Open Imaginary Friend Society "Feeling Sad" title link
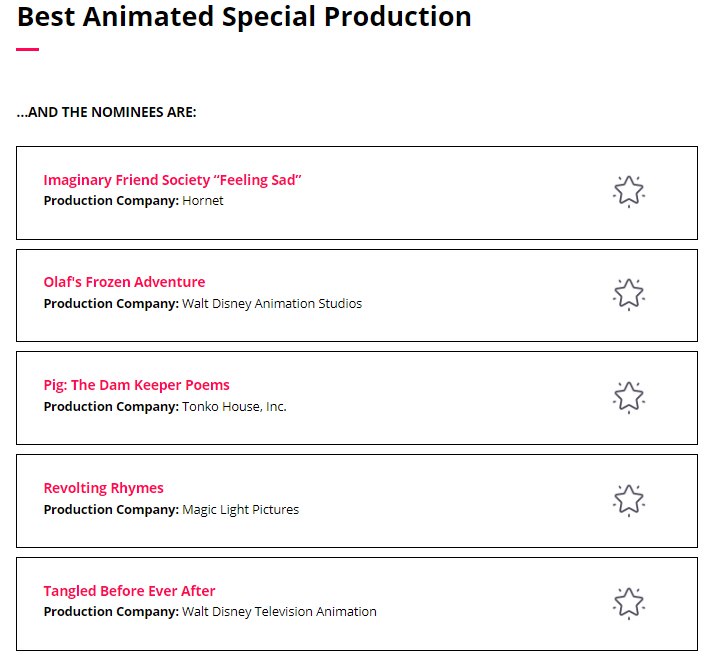Image resolution: width=714 pixels, height=669 pixels. (x=172, y=180)
